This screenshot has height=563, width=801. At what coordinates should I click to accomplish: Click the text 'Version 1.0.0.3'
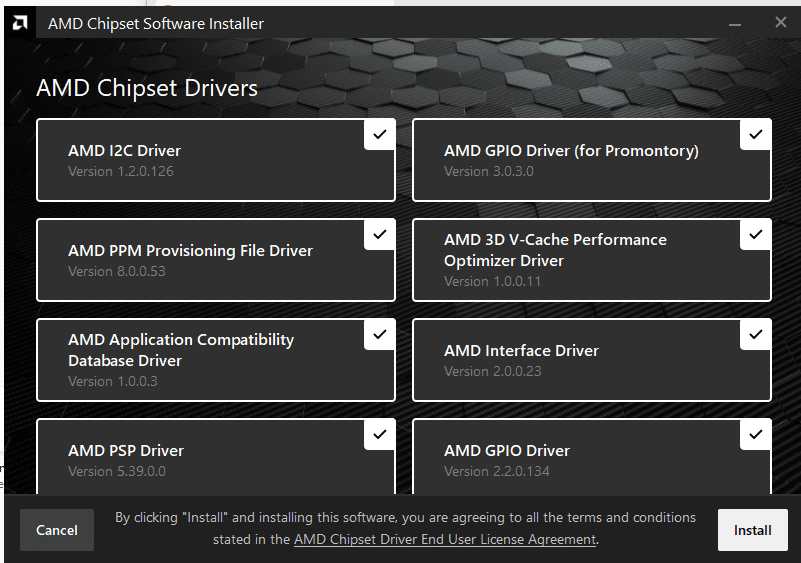tap(112, 382)
